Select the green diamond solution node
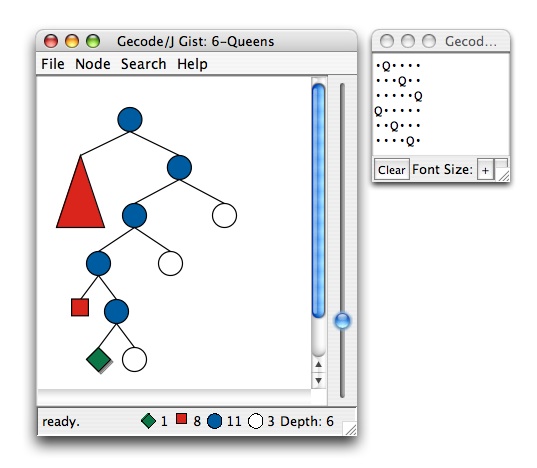537x468 pixels. coord(99,360)
